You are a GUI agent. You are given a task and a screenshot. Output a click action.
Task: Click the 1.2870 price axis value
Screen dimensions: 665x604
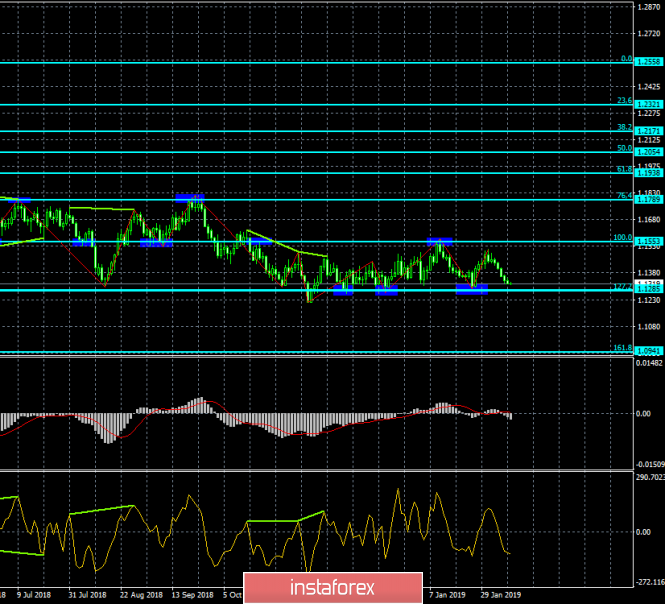[649, 7]
